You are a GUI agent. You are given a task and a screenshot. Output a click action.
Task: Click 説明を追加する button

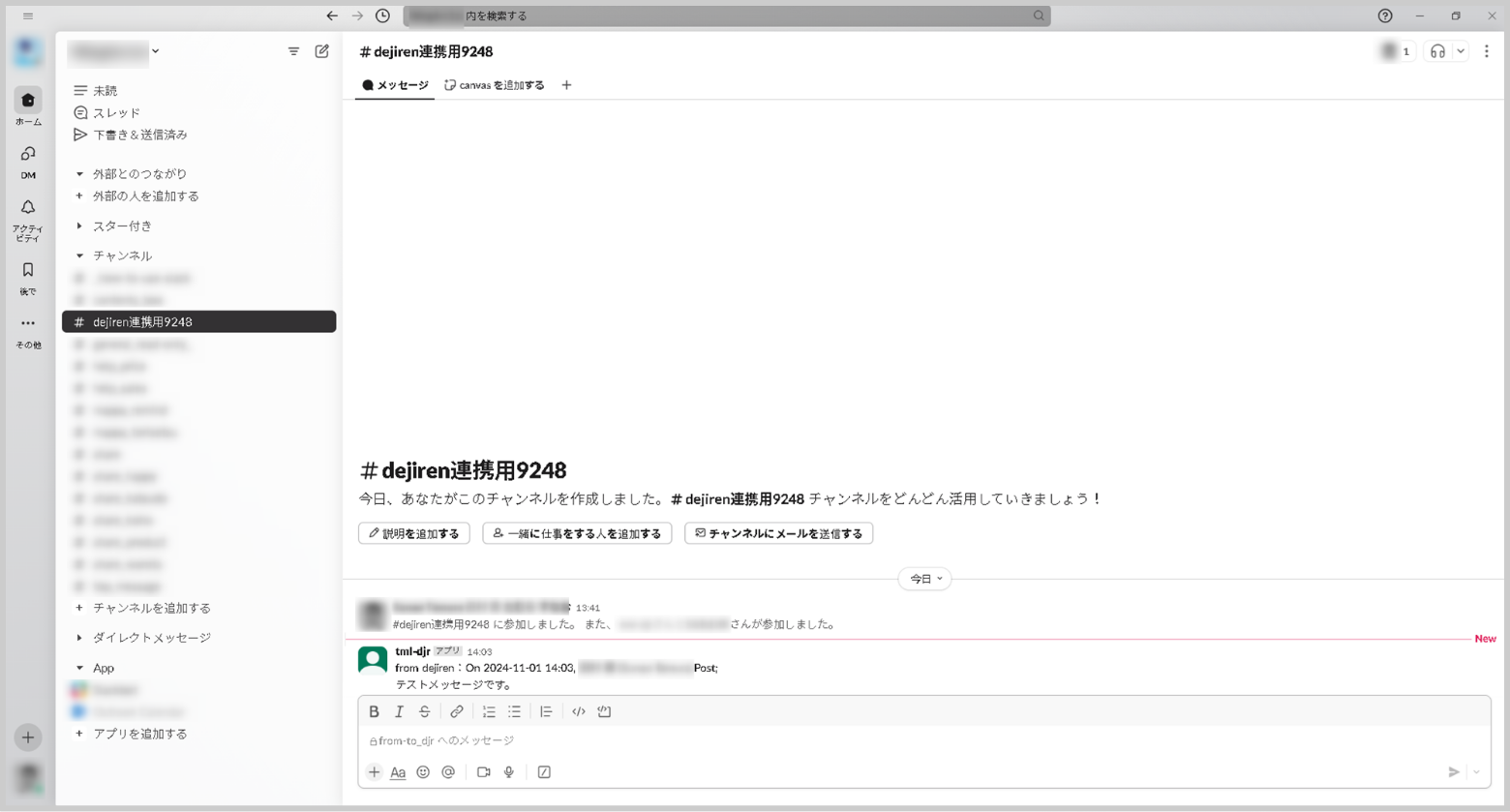click(414, 533)
